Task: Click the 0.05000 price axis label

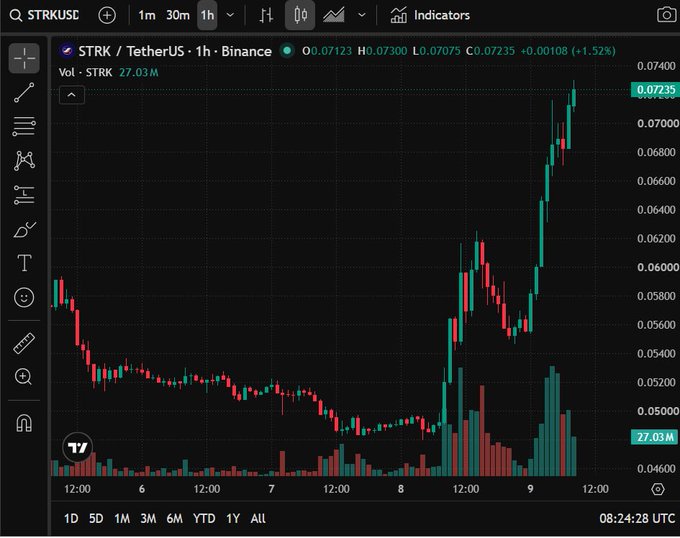Action: (x=658, y=411)
